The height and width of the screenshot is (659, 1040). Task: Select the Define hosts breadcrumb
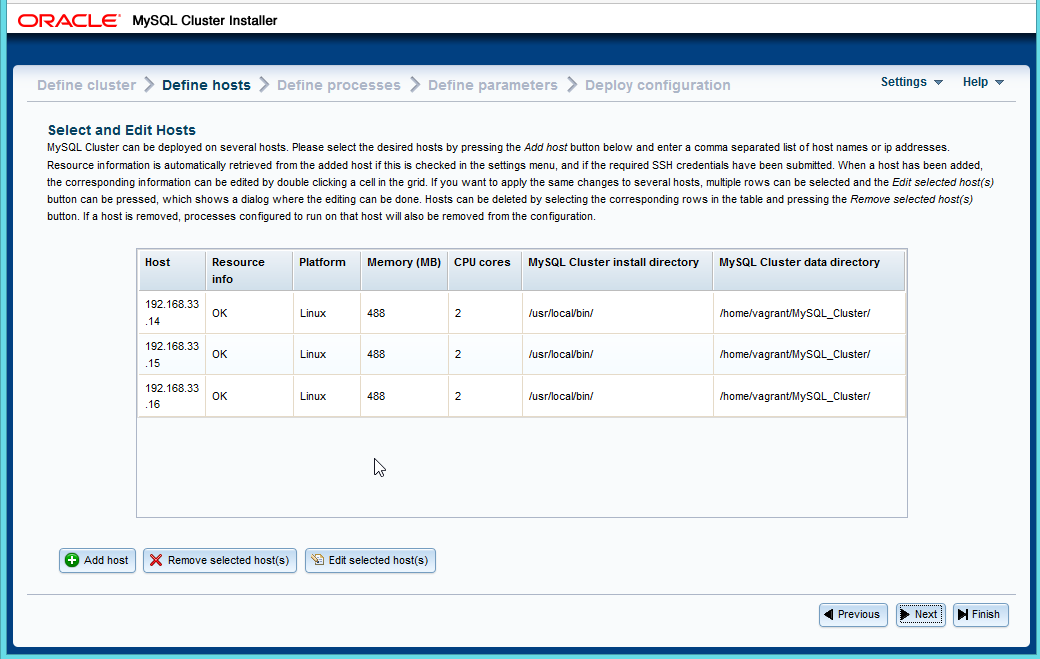(x=206, y=85)
